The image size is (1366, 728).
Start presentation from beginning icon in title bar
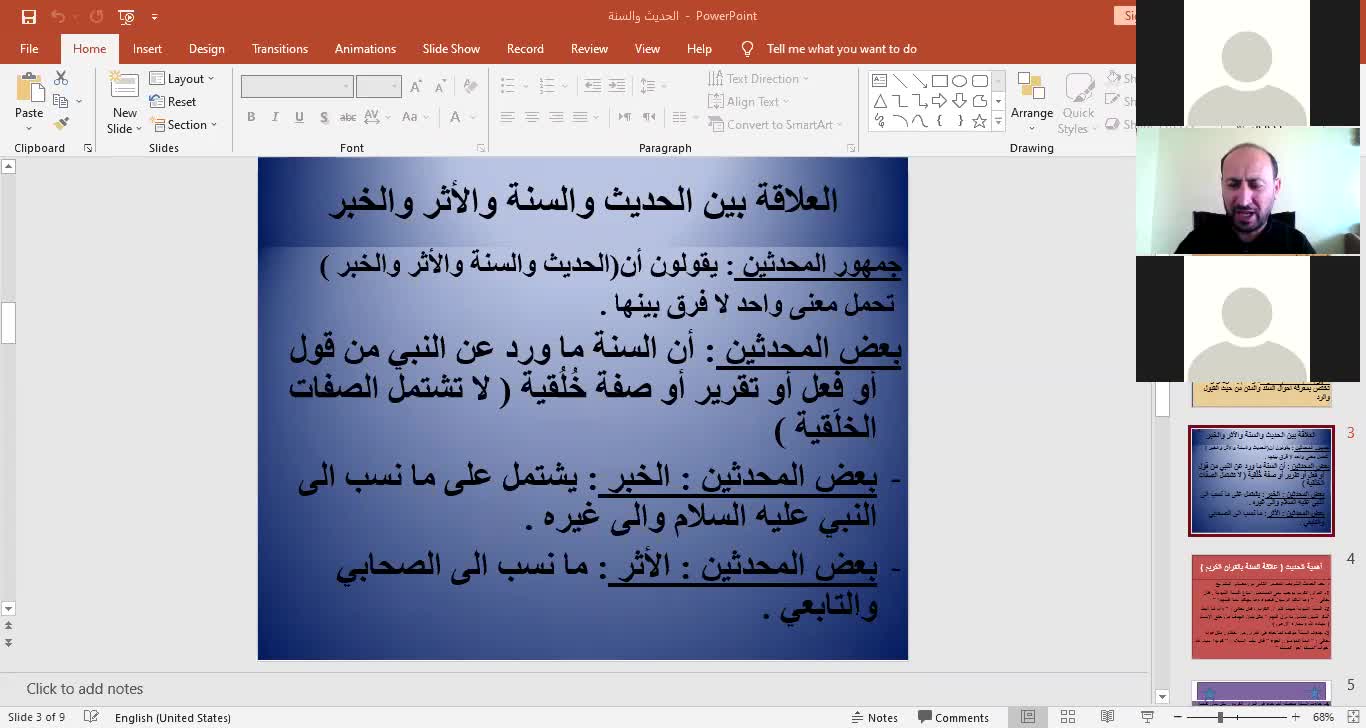pos(126,16)
